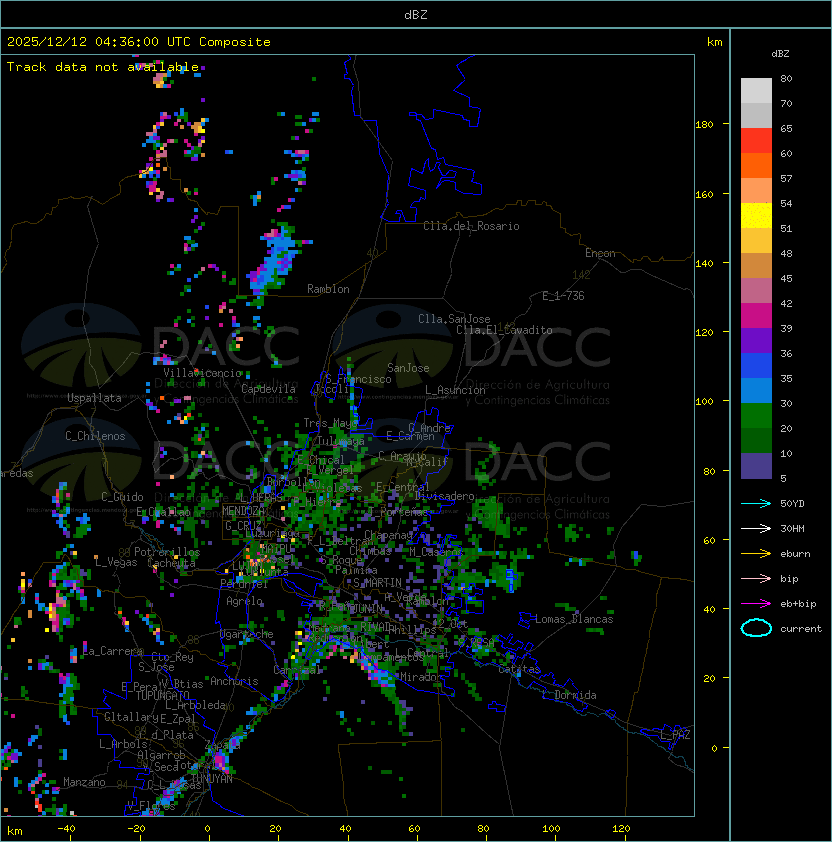
Task: Click the 'Uspallata' map label
Action: click(x=94, y=398)
